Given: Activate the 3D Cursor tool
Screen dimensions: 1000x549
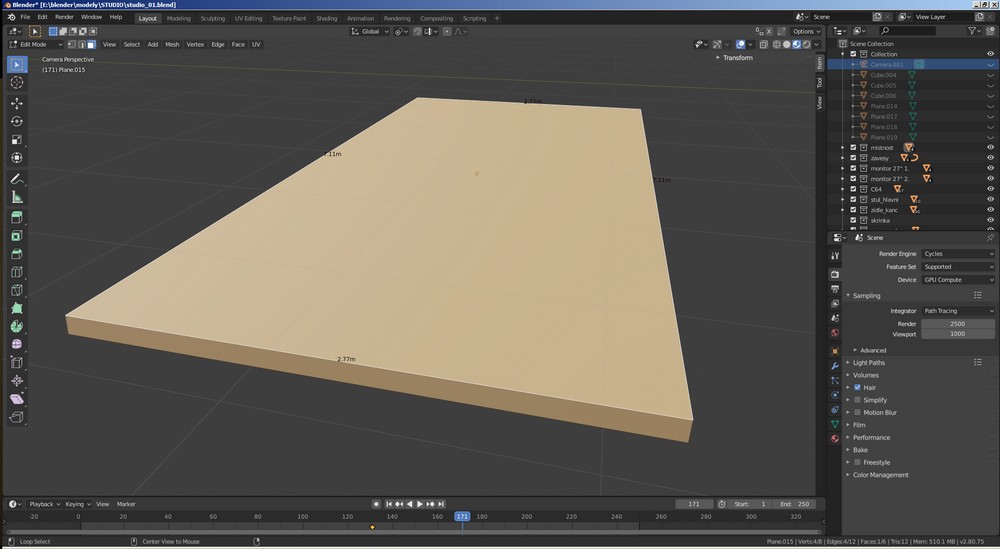Looking at the screenshot, I should [x=17, y=82].
